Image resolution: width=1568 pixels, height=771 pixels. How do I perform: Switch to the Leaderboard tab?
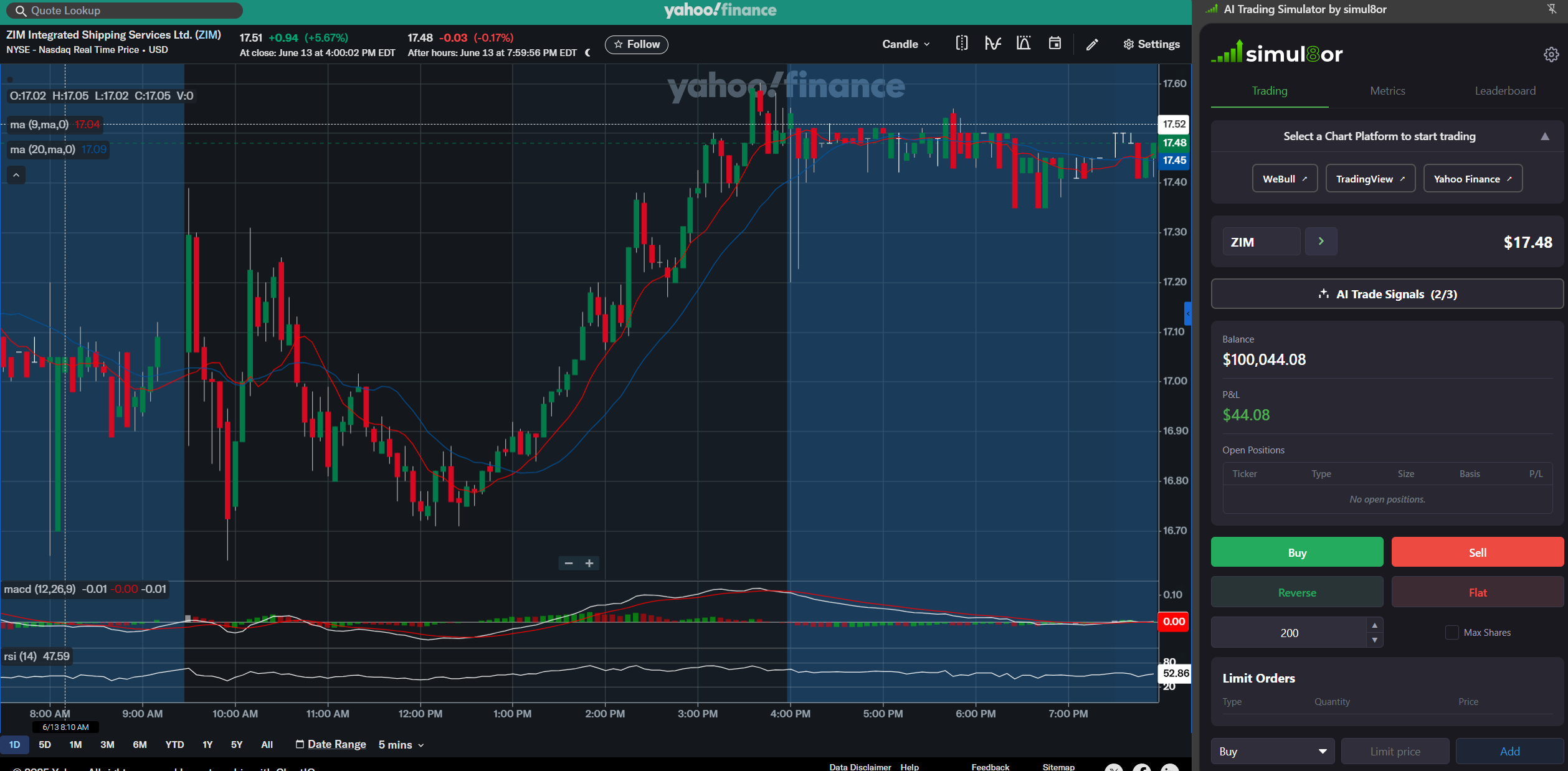click(x=1505, y=90)
